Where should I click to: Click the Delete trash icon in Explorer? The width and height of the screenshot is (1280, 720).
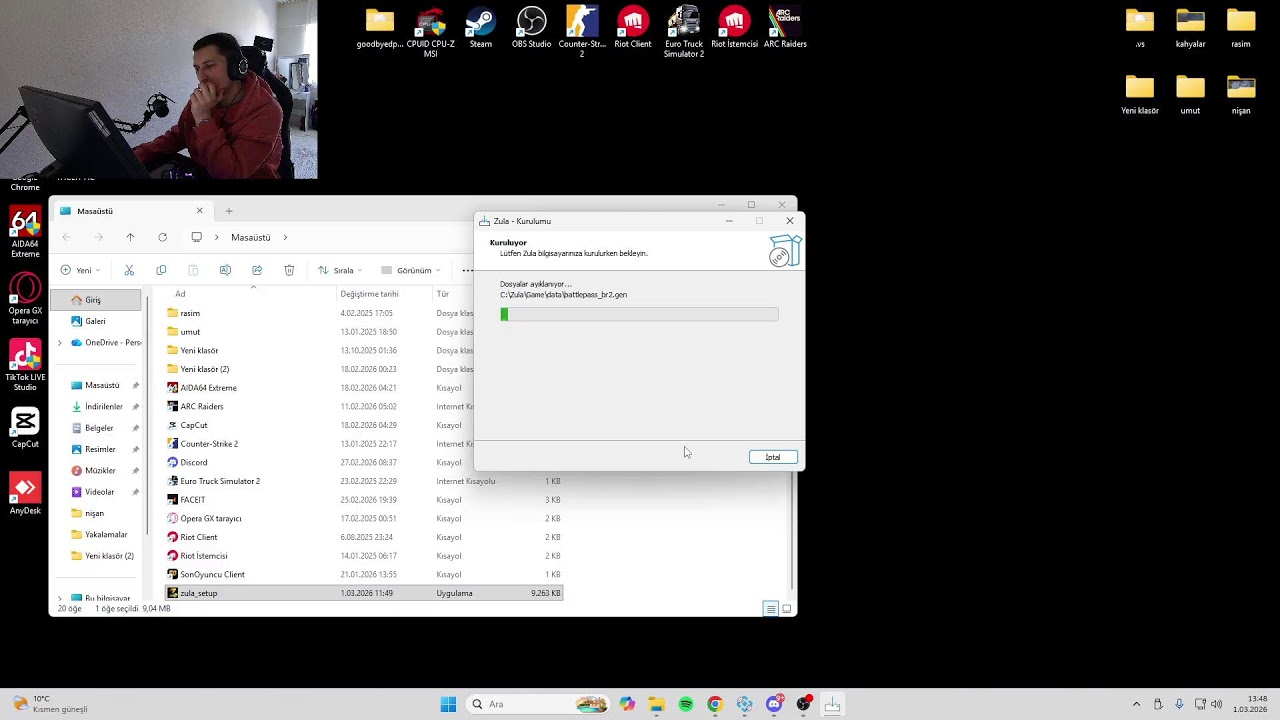289,270
